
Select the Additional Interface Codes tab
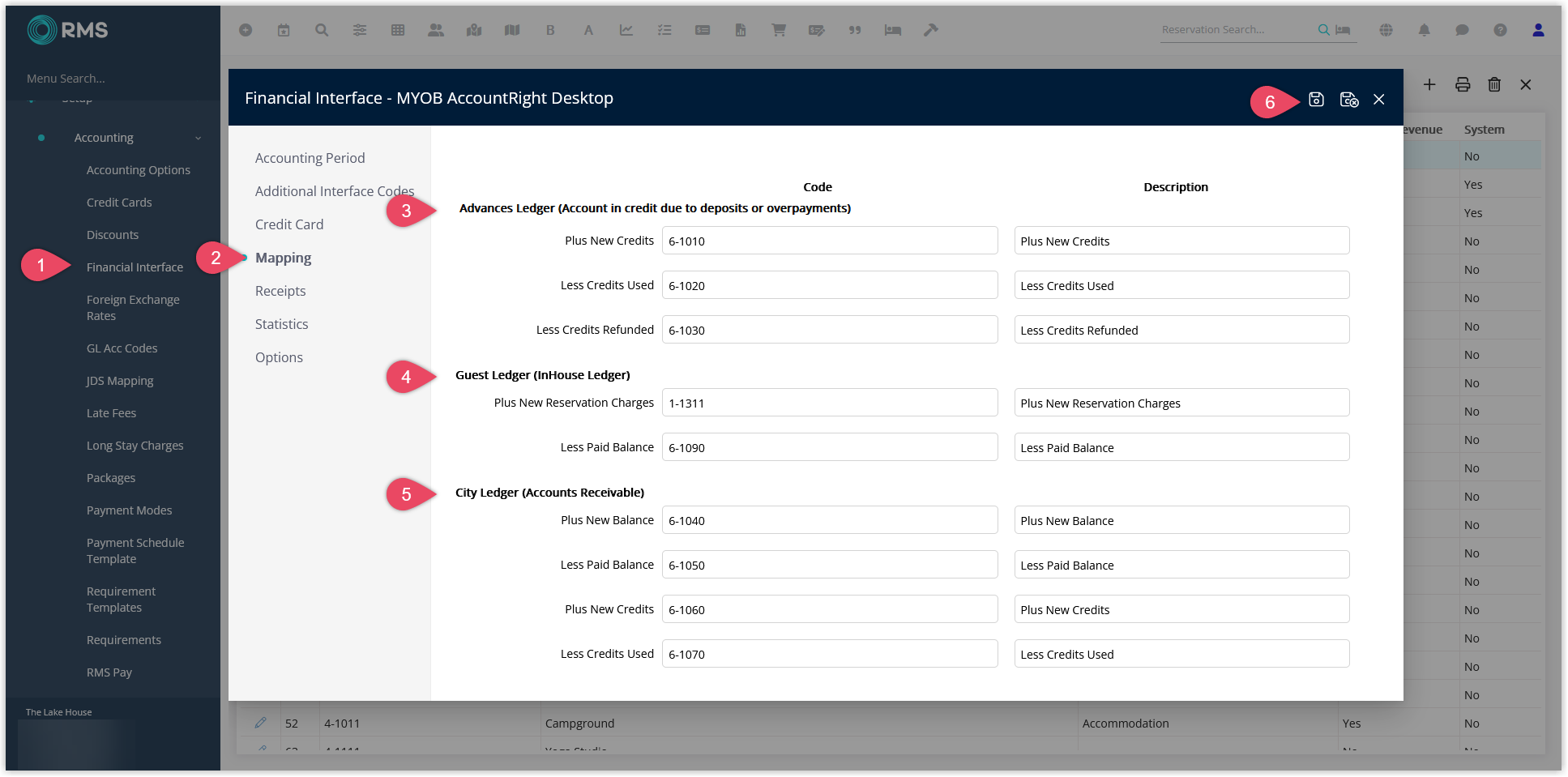tap(335, 191)
